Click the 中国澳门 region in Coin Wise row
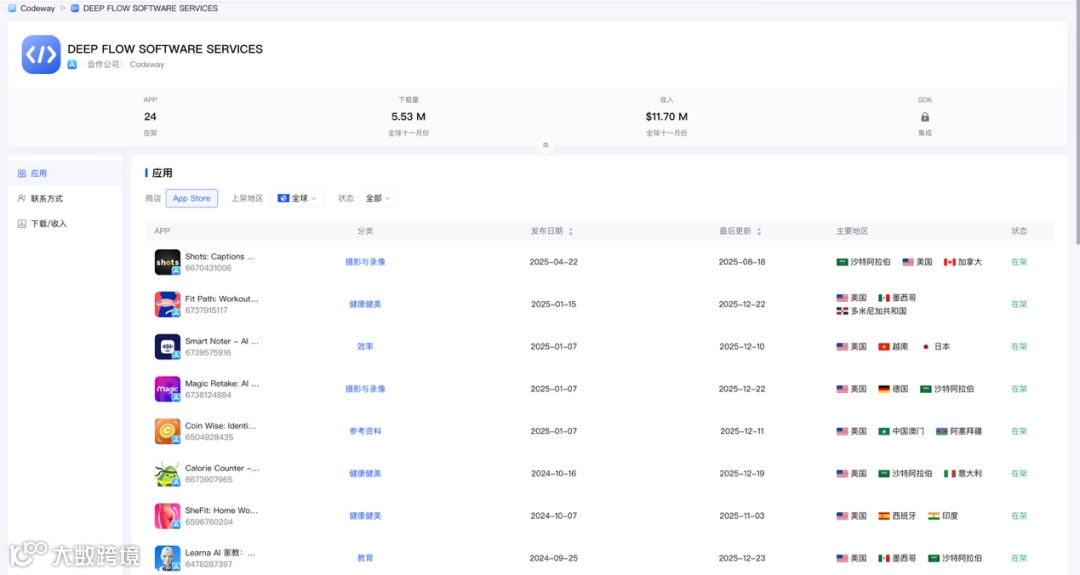Viewport: 1080px width, 575px height. click(902, 431)
